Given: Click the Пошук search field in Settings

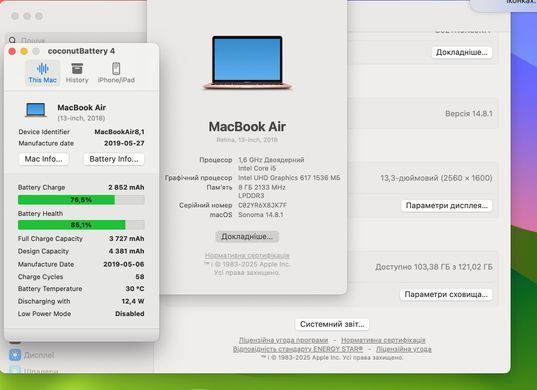Looking at the screenshot, I should click(77, 40).
